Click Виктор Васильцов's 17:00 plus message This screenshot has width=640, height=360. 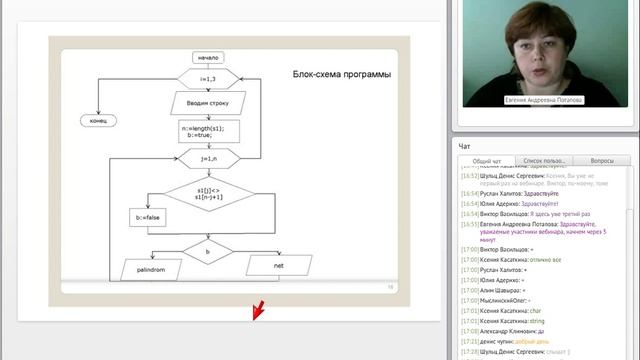[497, 249]
